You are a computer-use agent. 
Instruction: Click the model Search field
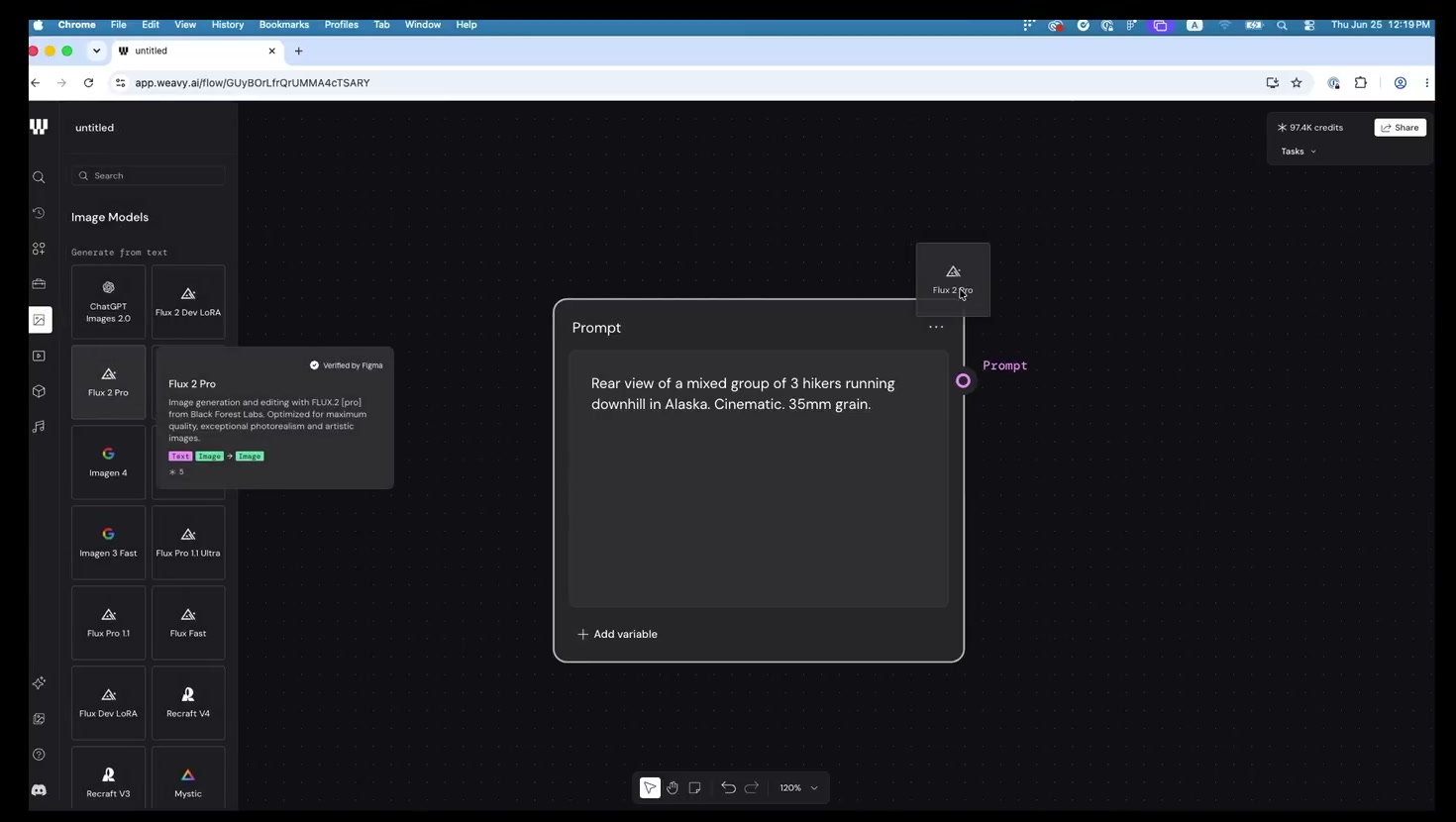click(x=149, y=175)
